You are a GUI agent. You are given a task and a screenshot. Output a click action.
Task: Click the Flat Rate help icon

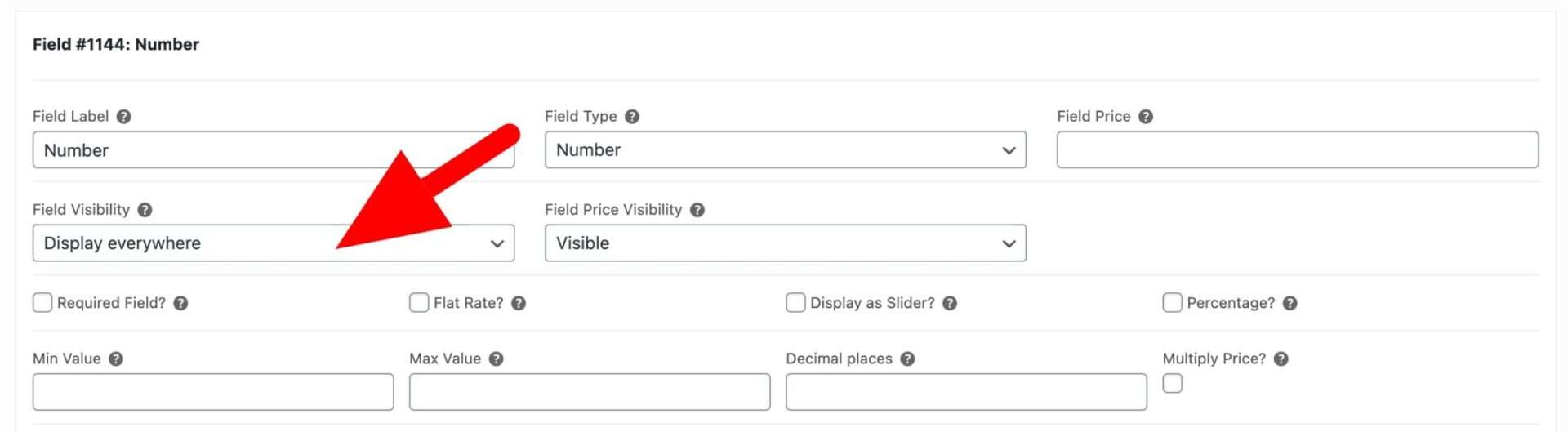[519, 303]
